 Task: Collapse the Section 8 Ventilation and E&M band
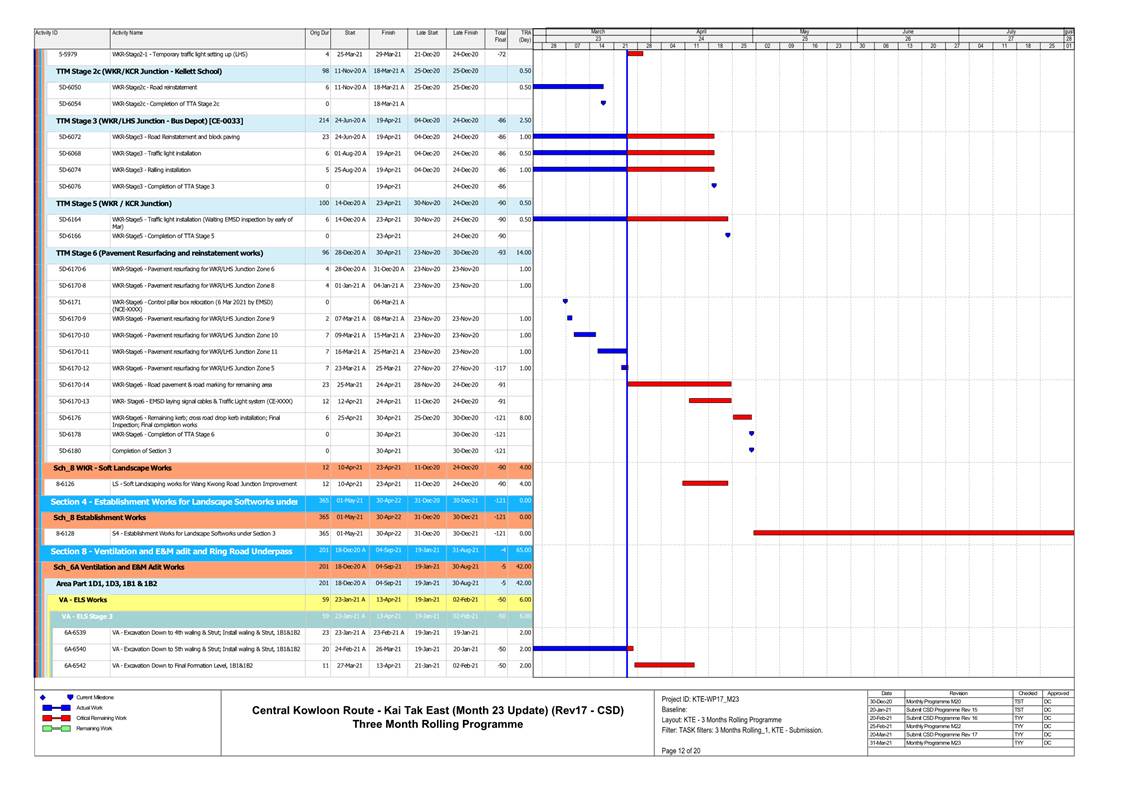click(171, 551)
